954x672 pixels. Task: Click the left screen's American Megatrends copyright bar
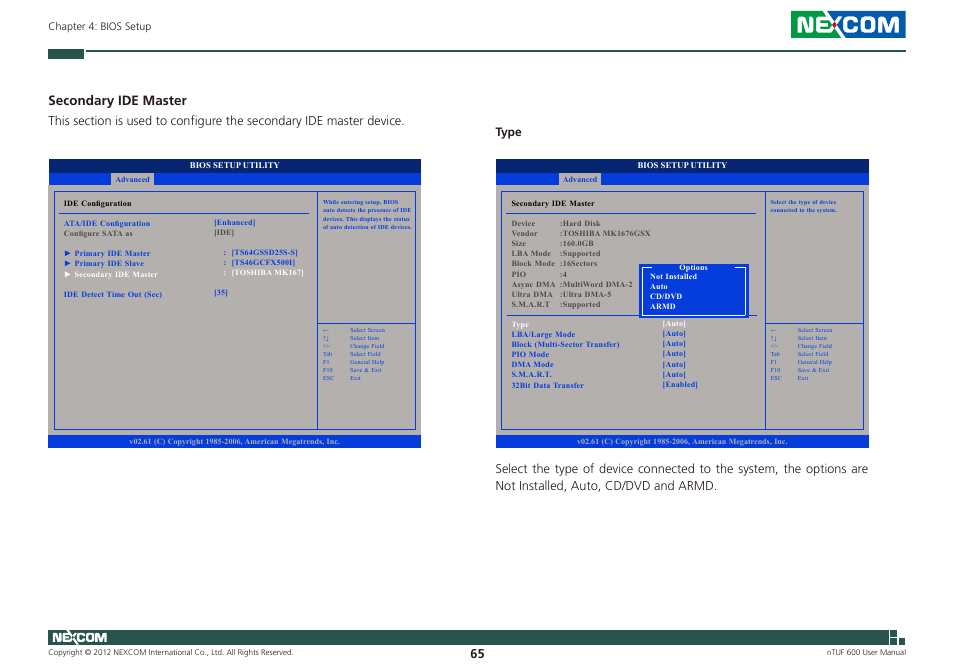point(234,442)
